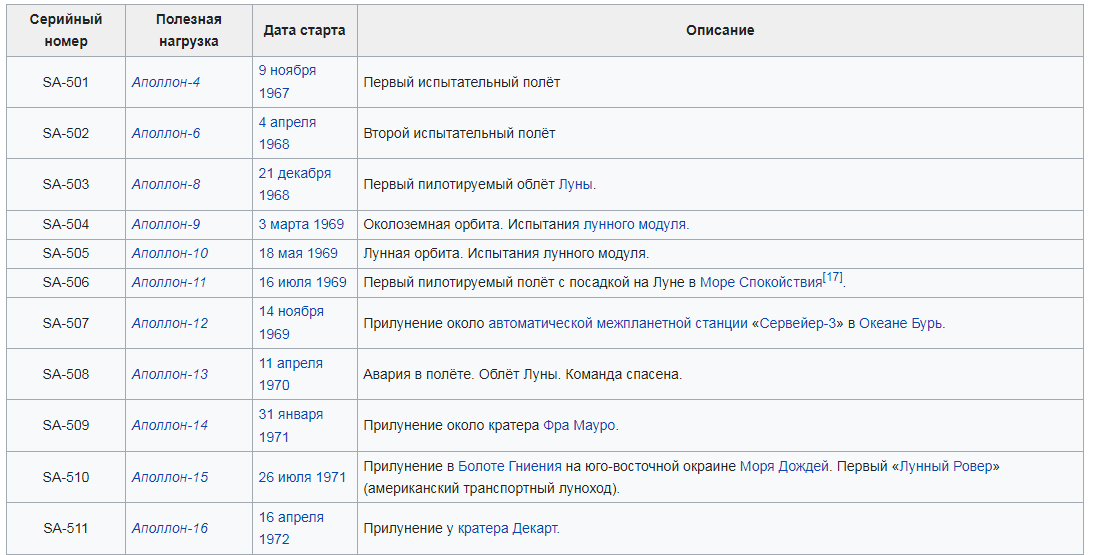Click the date link 4 апреля
This screenshot has width=1095, height=555.
[287, 122]
